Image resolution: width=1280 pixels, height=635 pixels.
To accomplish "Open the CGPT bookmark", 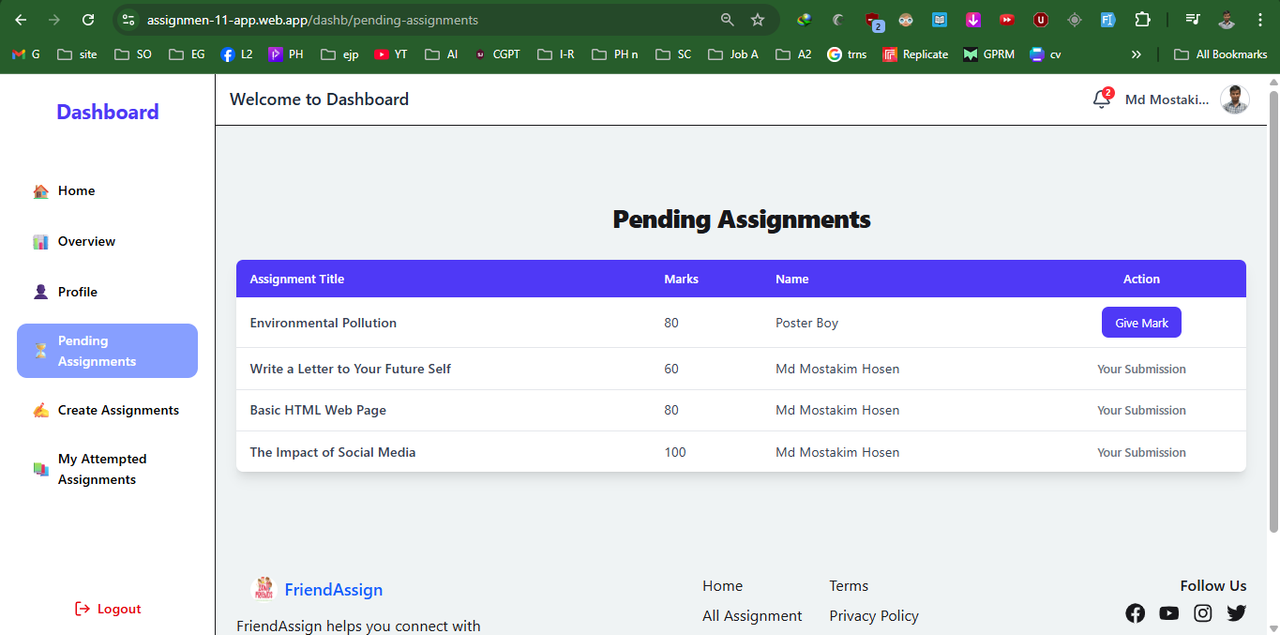I will click(x=497, y=54).
